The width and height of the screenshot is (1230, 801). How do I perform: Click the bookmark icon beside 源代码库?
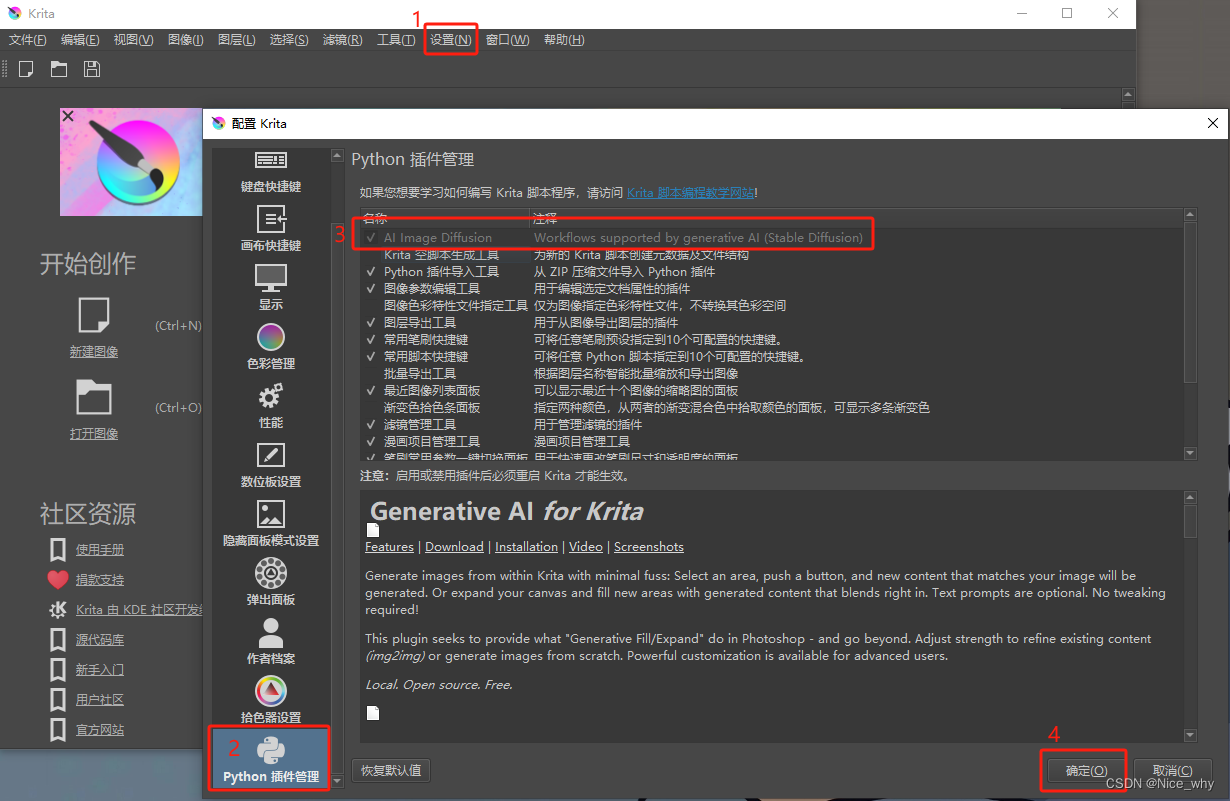click(58, 639)
